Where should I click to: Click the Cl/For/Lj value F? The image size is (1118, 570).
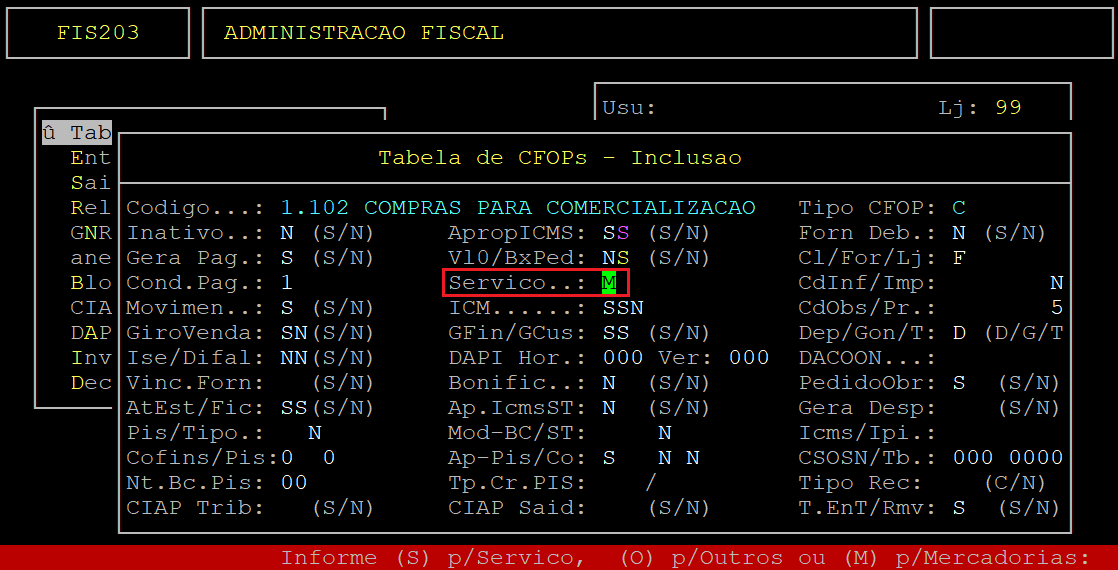[x=958, y=258]
